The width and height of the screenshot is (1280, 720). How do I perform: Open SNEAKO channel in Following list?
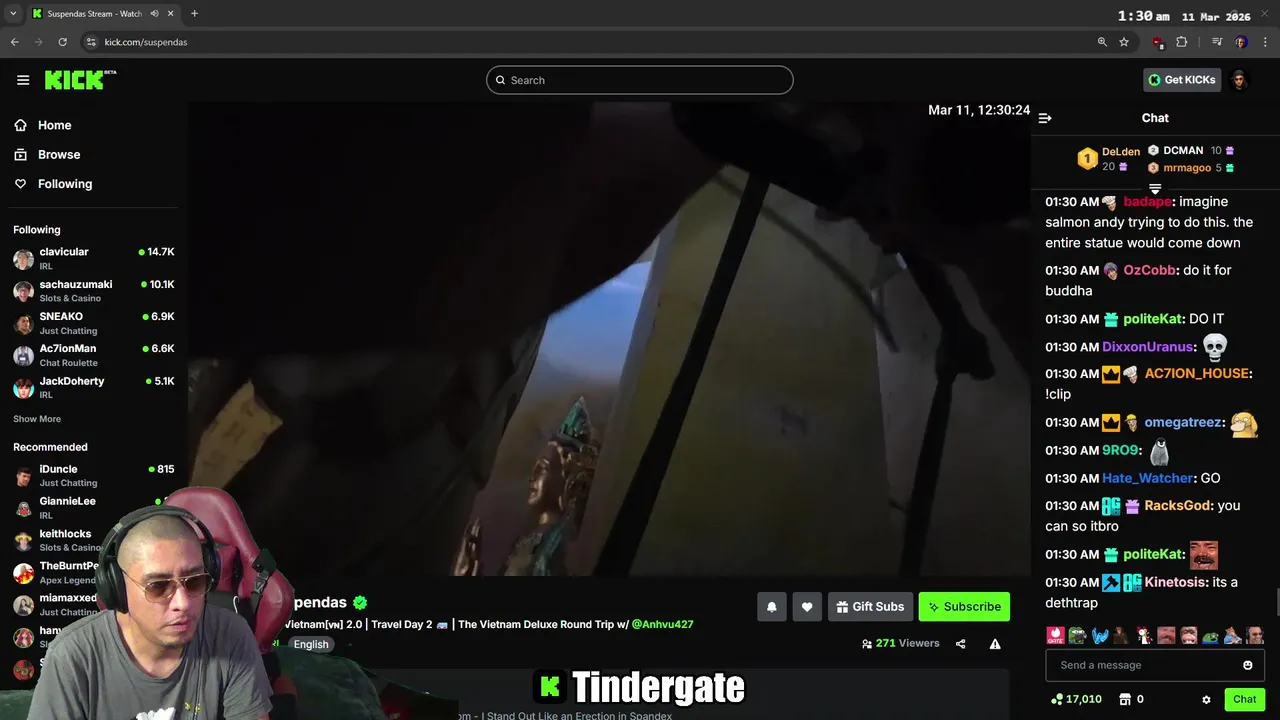(x=94, y=322)
